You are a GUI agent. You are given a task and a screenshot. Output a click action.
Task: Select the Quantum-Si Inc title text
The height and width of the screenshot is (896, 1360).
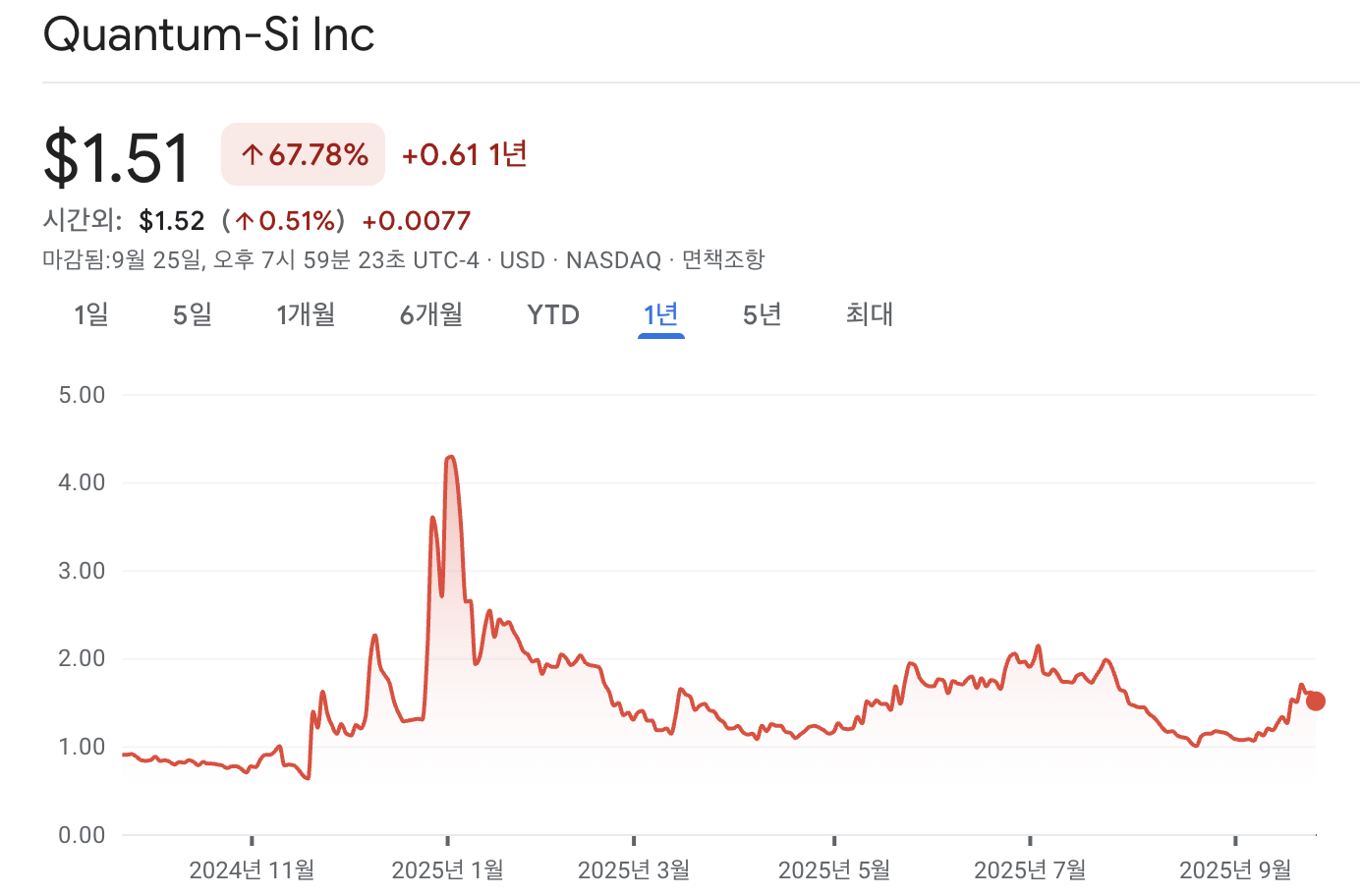point(207,34)
